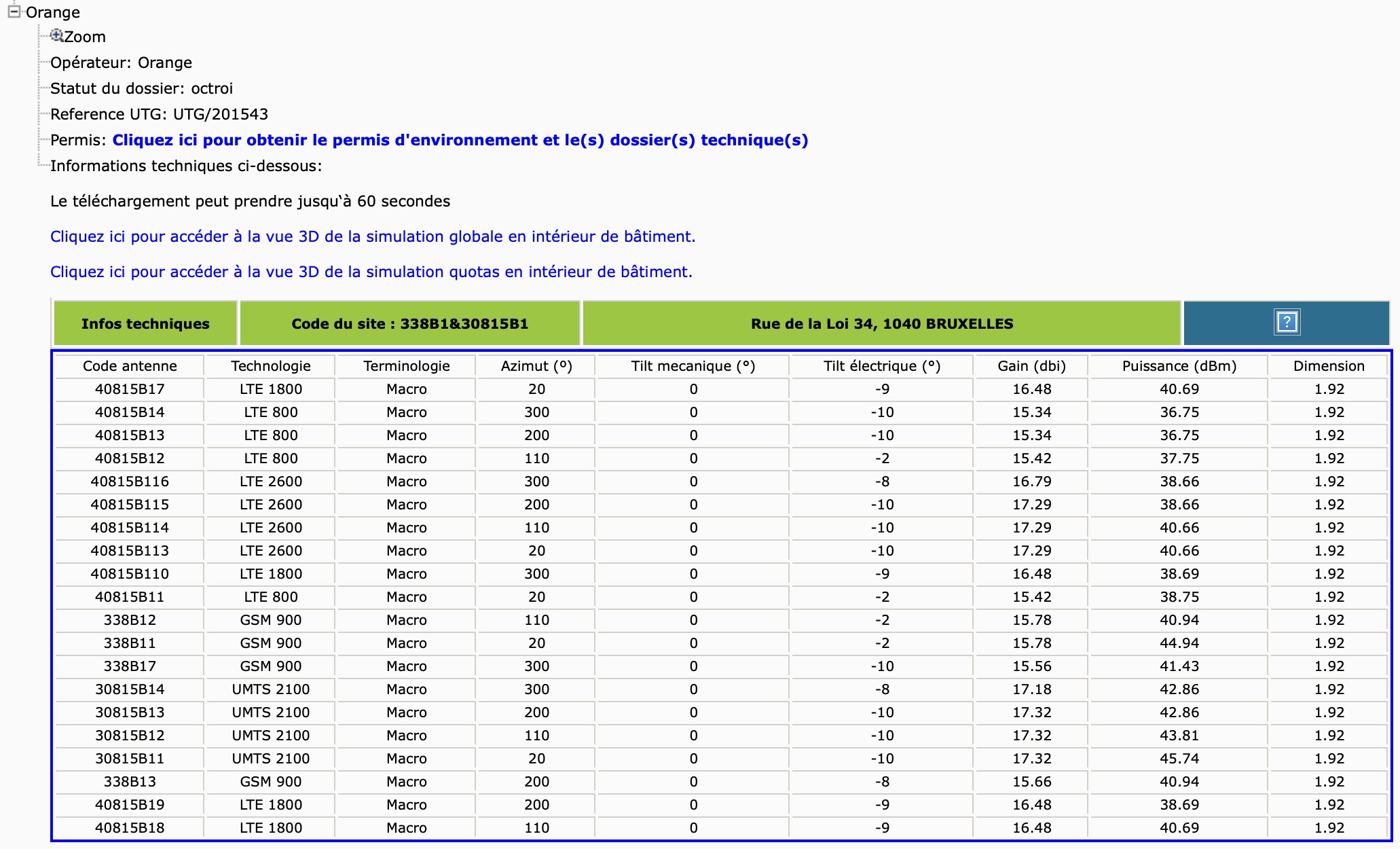This screenshot has height=849, width=1400.
Task: Select antenna code 30815B14 cell
Action: click(130, 689)
